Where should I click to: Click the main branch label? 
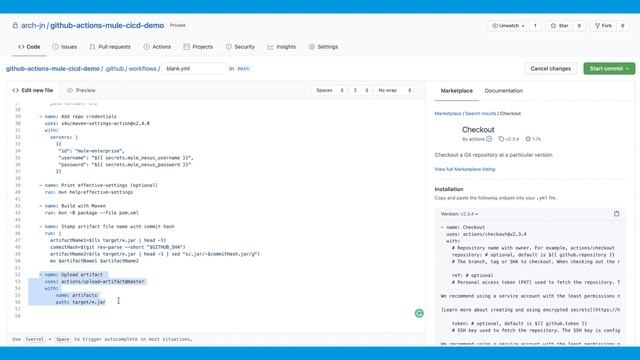[x=243, y=69]
